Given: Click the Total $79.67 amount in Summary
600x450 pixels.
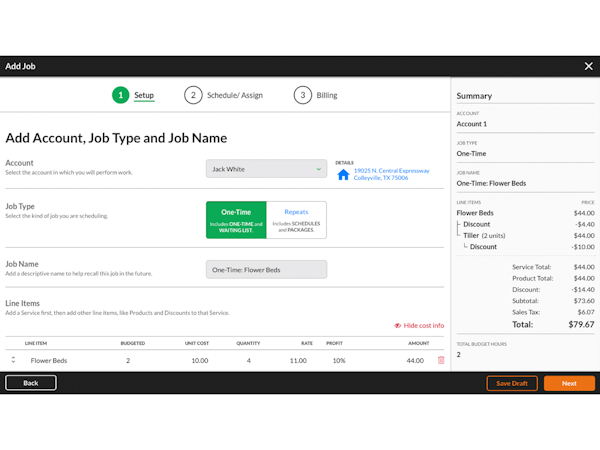Looking at the screenshot, I should 581,324.
